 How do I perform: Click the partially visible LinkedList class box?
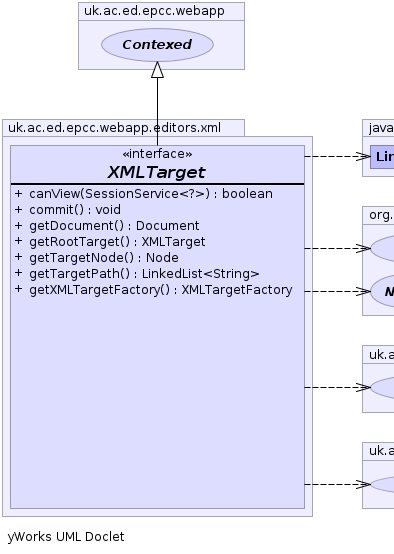[x=382, y=157]
